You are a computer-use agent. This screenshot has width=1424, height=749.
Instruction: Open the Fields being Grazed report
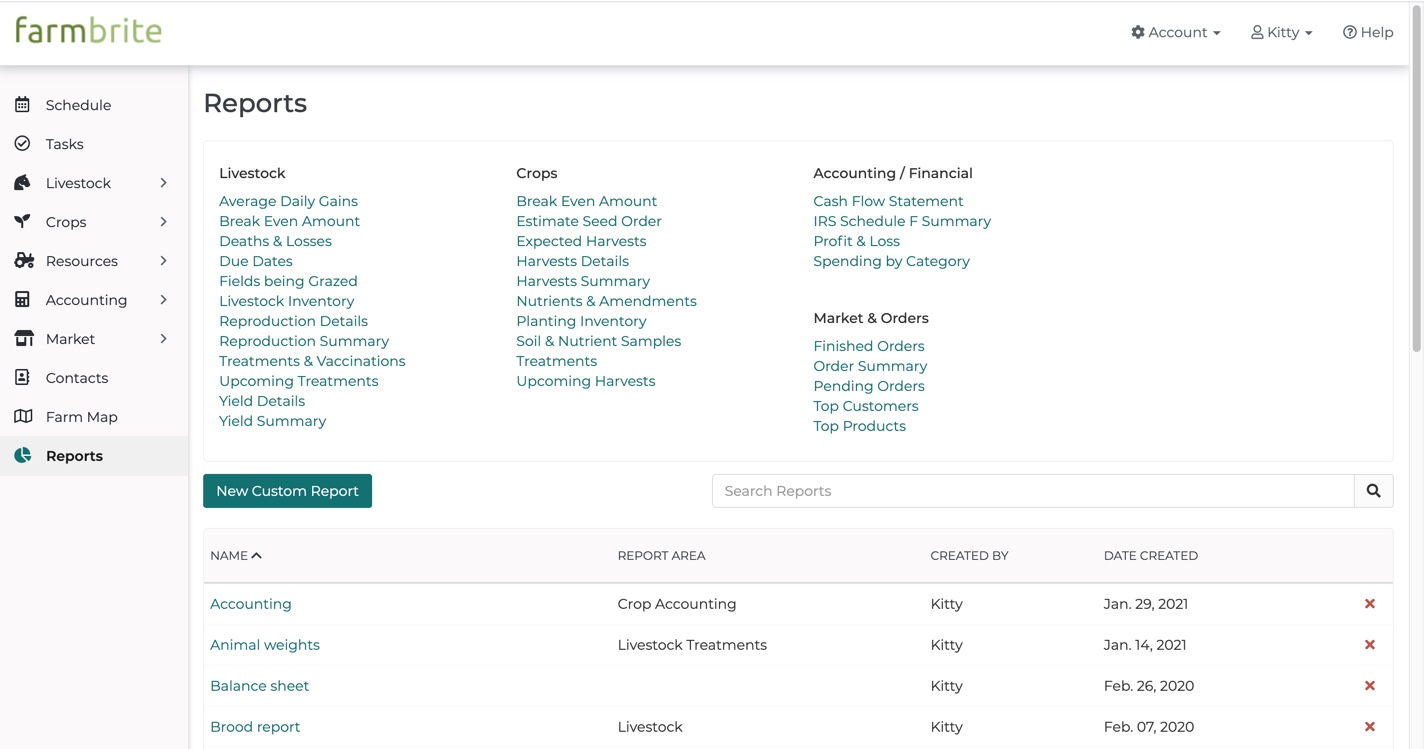point(288,281)
